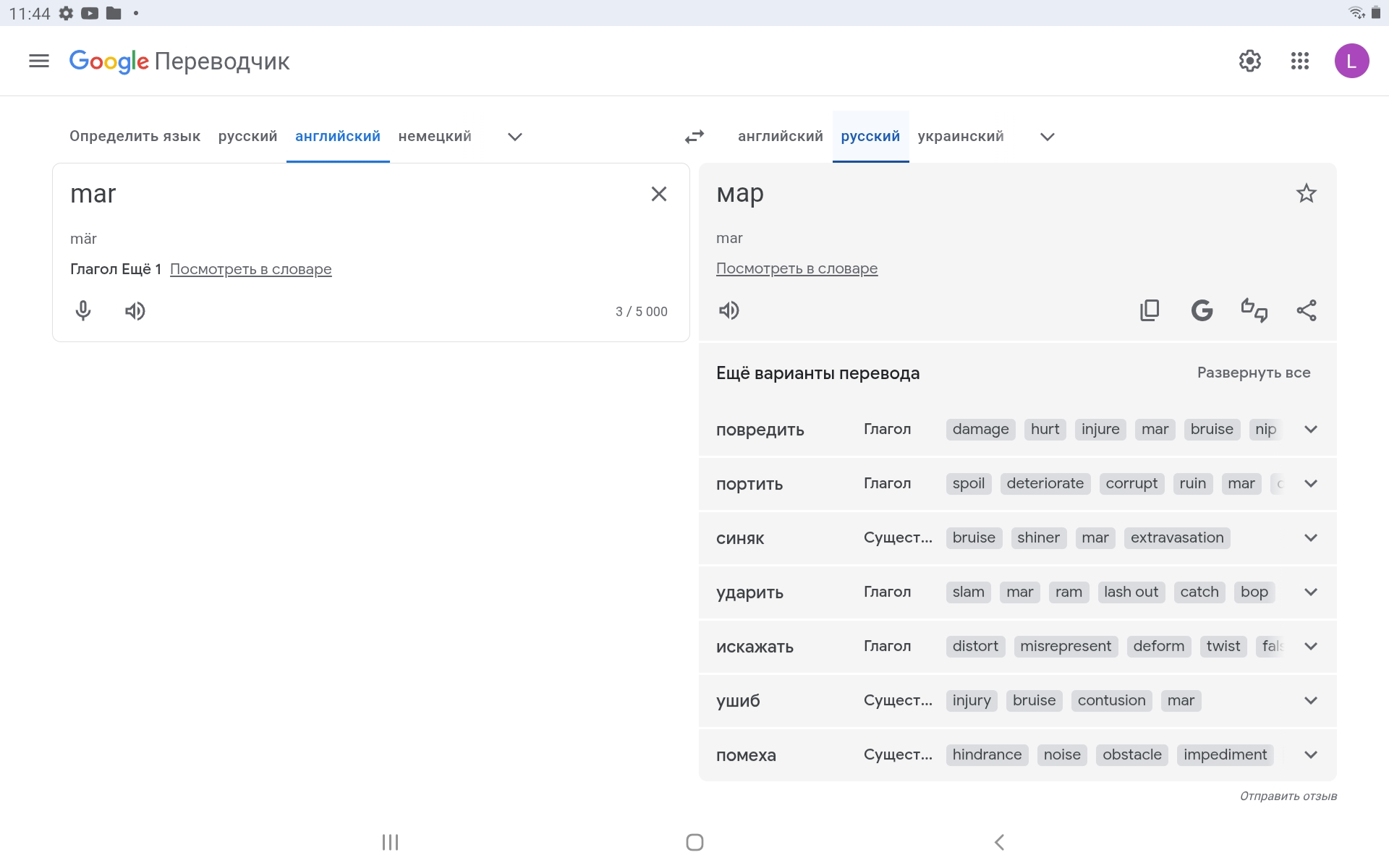1389x868 pixels.
Task: Clear source text with X button
Action: [x=658, y=194]
